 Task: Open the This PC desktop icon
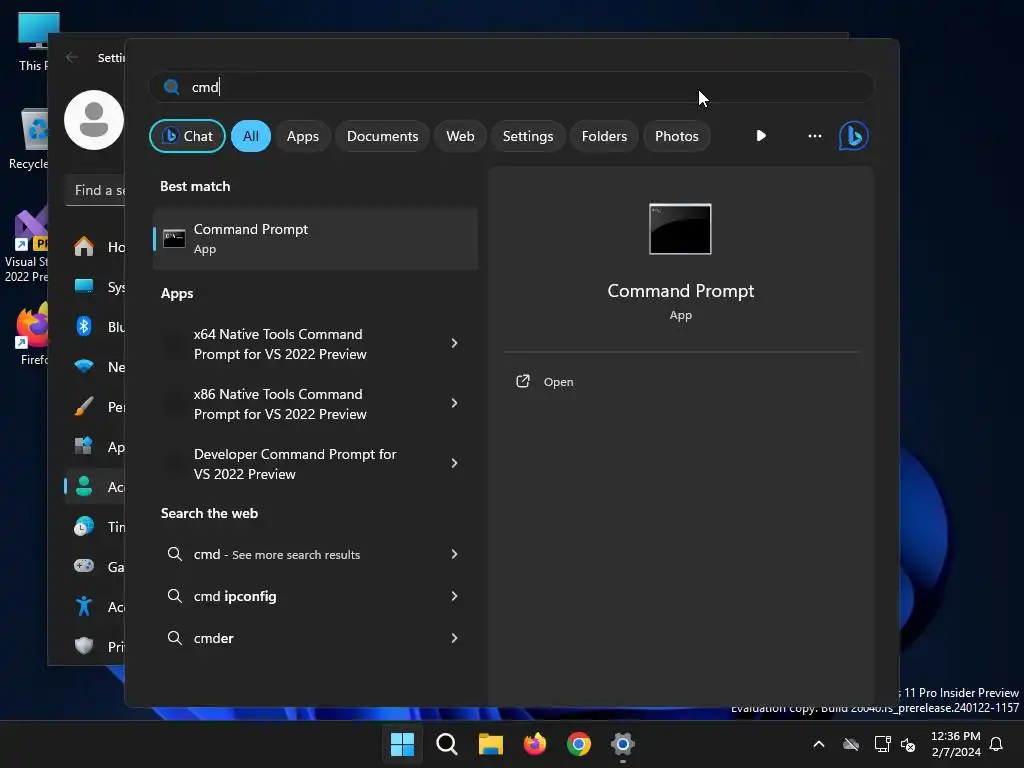[x=33, y=40]
